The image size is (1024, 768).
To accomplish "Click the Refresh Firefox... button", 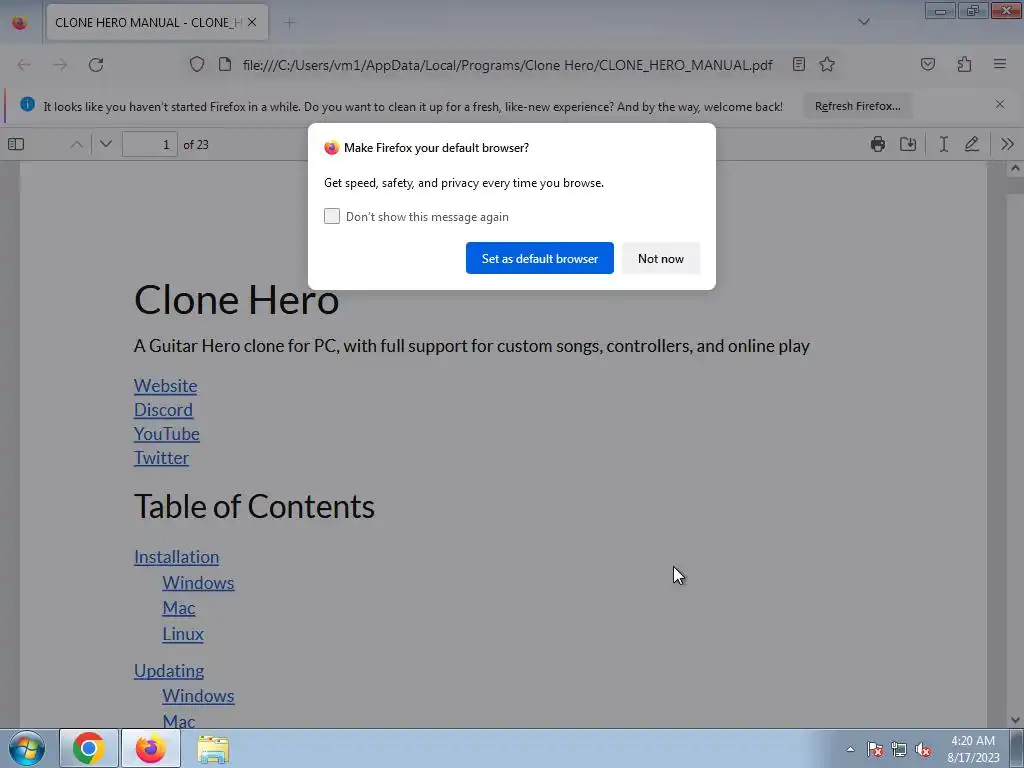I will point(857,106).
